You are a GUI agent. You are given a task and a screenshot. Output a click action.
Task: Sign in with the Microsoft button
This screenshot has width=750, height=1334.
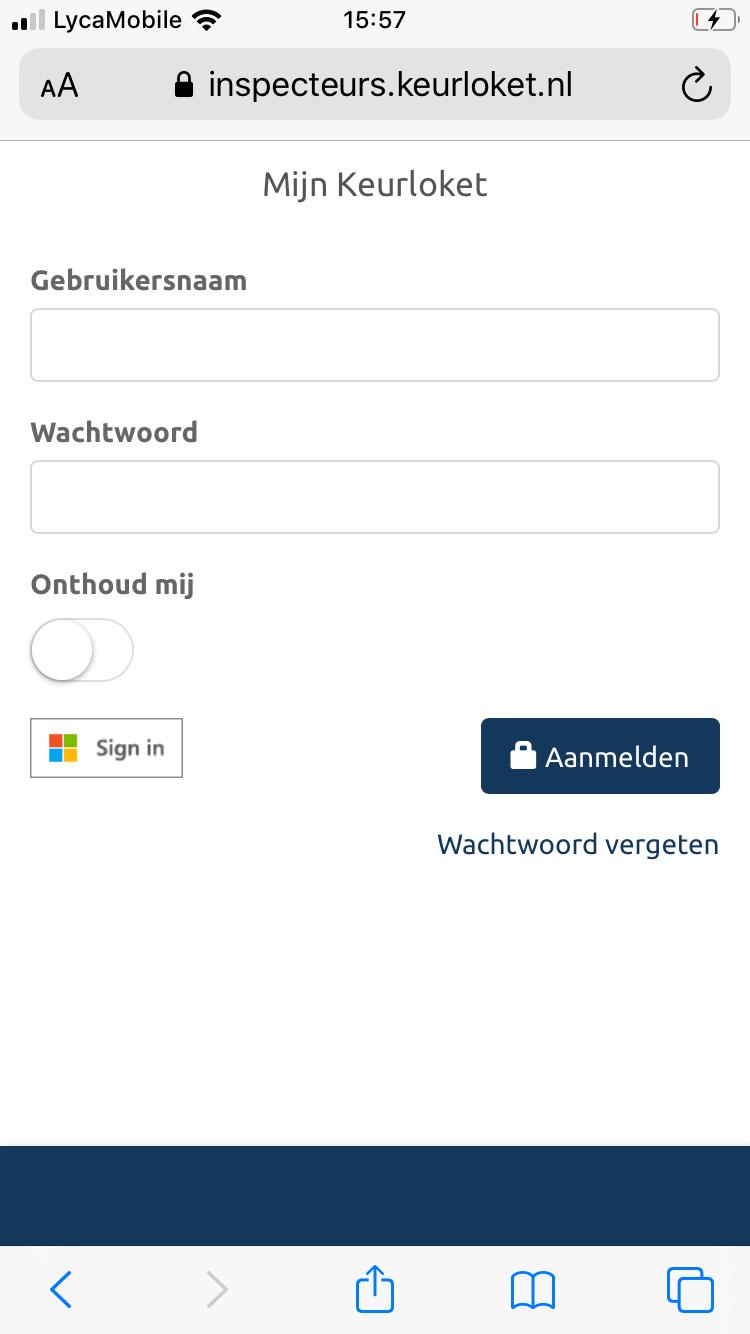pyautogui.click(x=107, y=748)
